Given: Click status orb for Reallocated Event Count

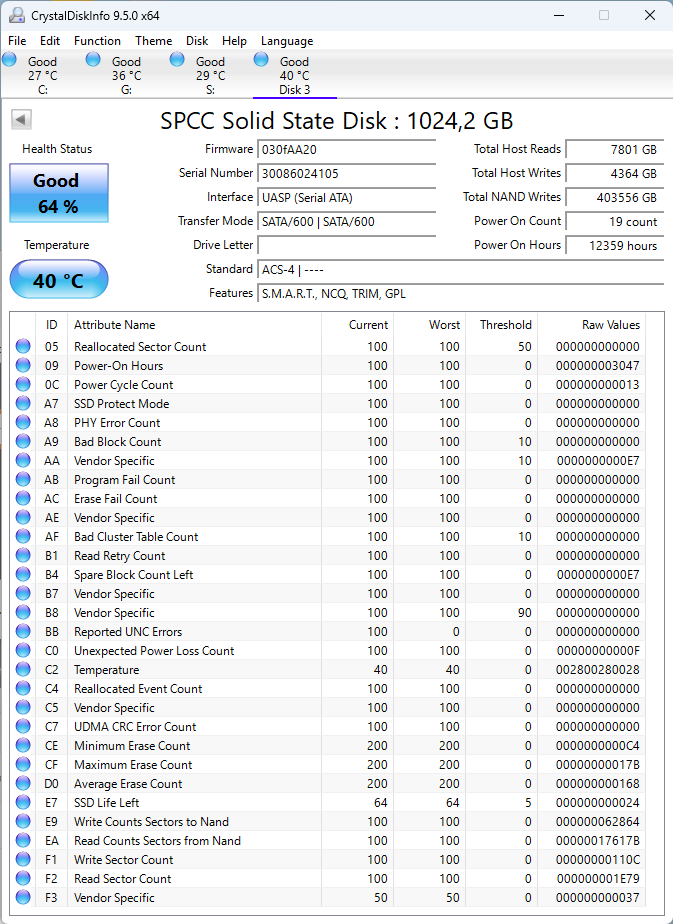Looking at the screenshot, I should coord(23,689).
